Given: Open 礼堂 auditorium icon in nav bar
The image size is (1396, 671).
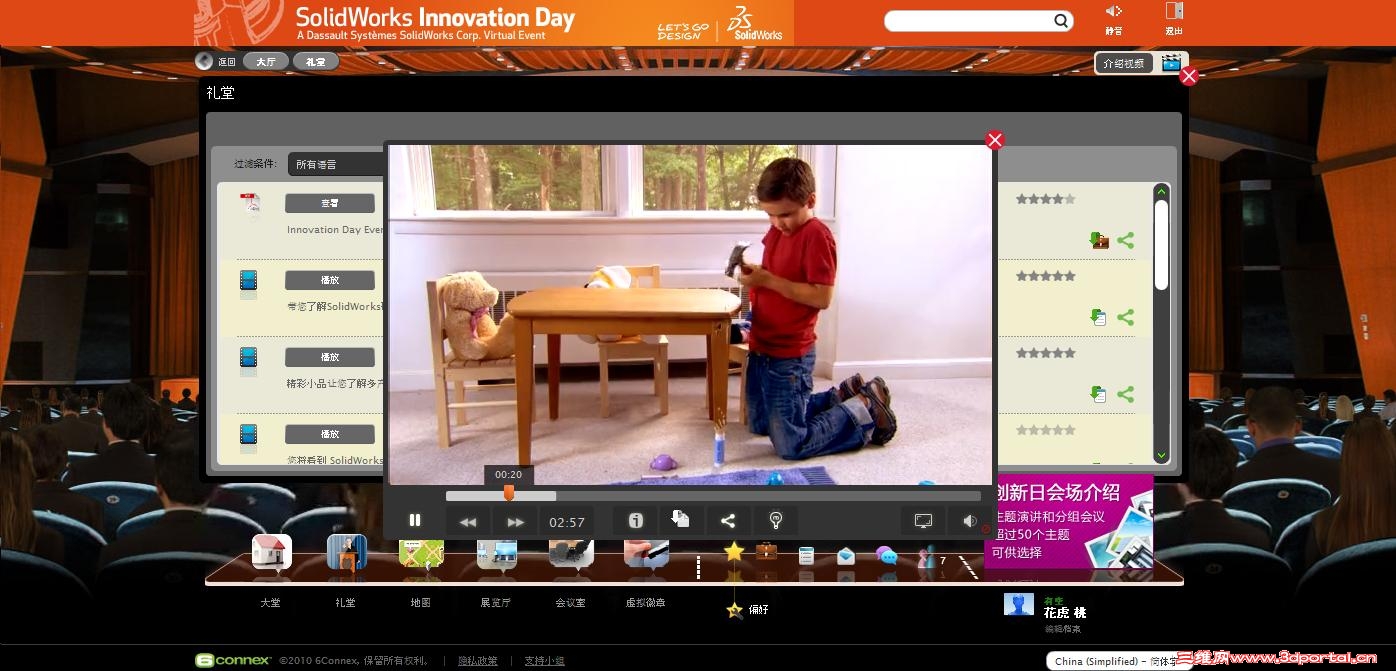Looking at the screenshot, I should tap(346, 552).
